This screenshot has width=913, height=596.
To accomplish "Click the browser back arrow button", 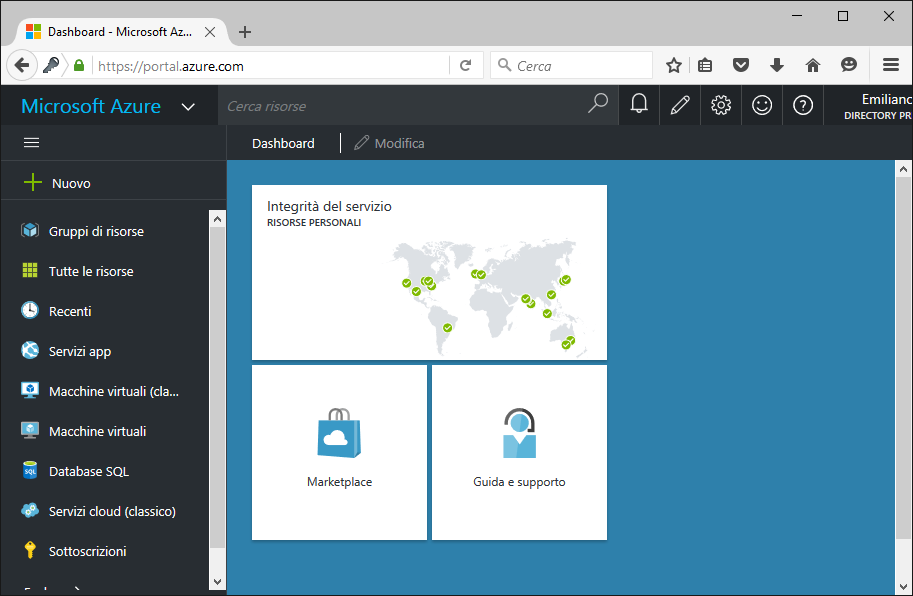I will pos(22,65).
